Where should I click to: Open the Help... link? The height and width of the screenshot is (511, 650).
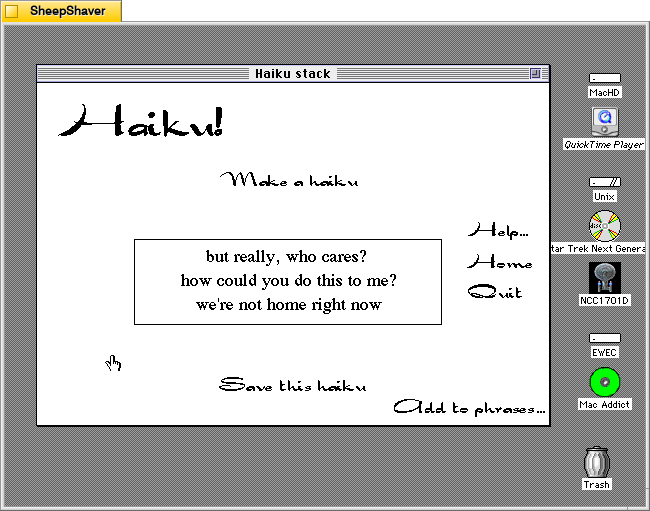tap(498, 230)
